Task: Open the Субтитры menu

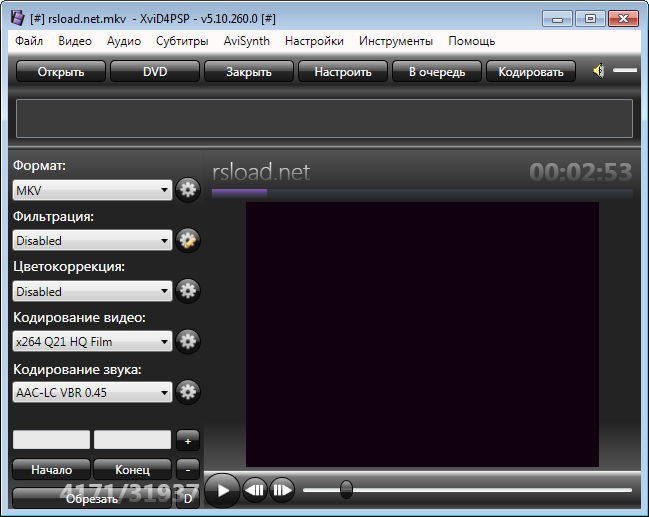Action: point(182,41)
